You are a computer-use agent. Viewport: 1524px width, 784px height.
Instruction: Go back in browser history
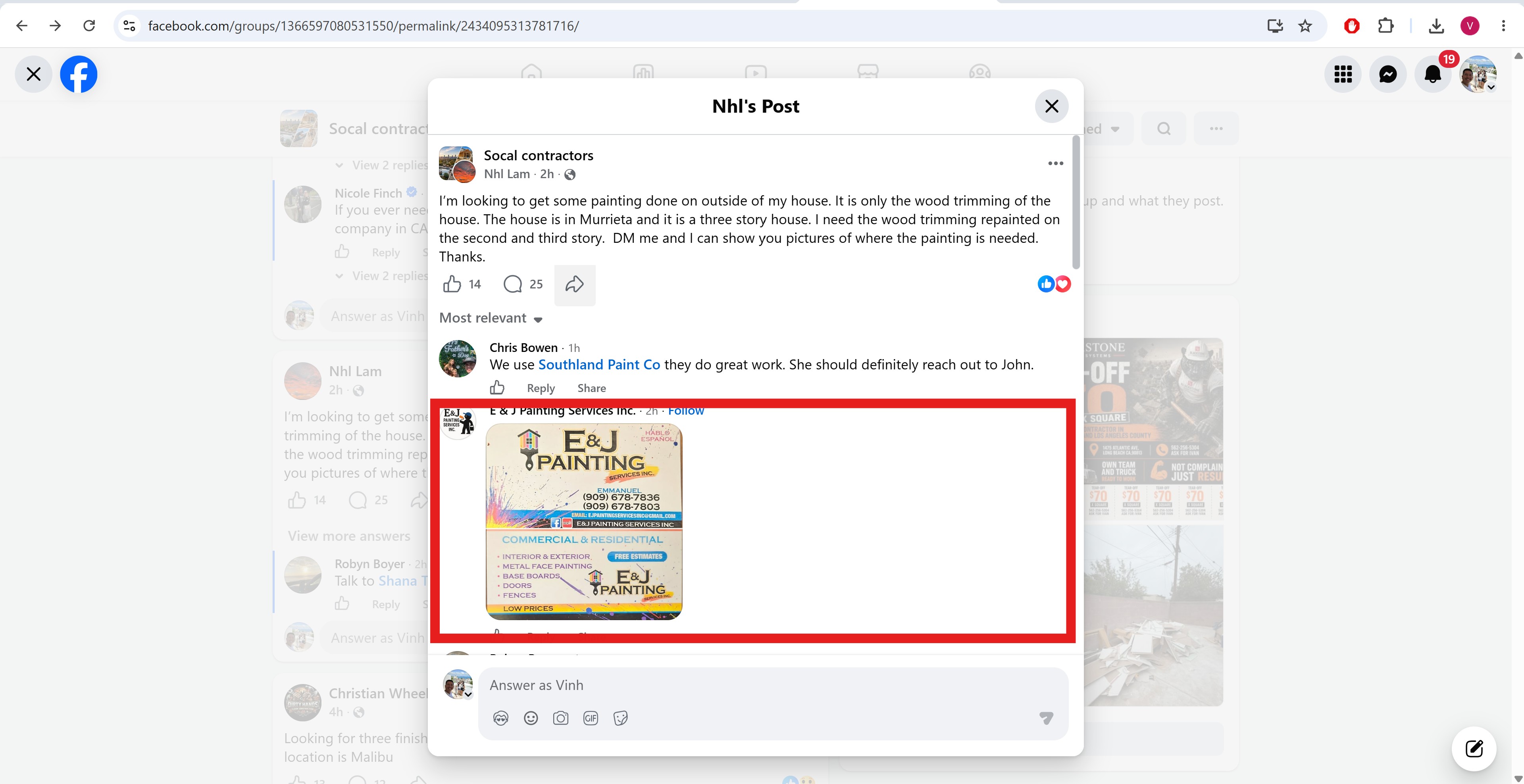pyautogui.click(x=22, y=26)
